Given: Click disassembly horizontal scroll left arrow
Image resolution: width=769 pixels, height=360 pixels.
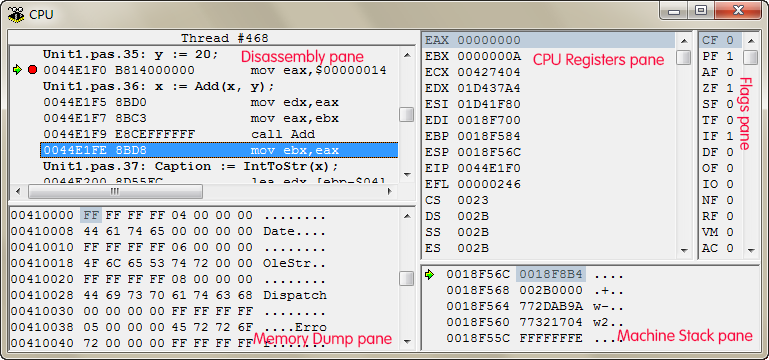Looking at the screenshot, I should pyautogui.click(x=18, y=191).
